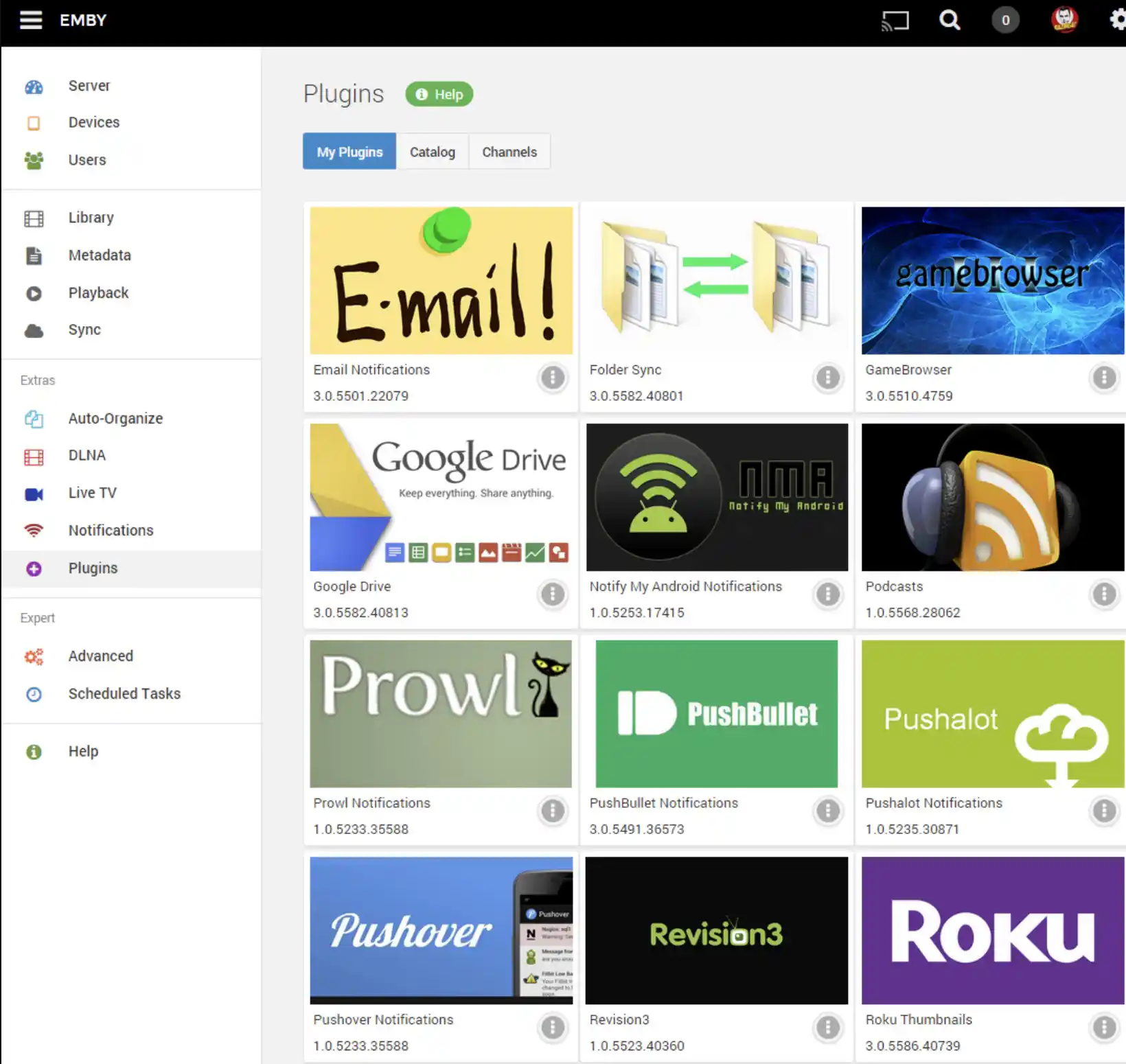
Task: Open the search magnifier icon
Action: pyautogui.click(x=950, y=20)
